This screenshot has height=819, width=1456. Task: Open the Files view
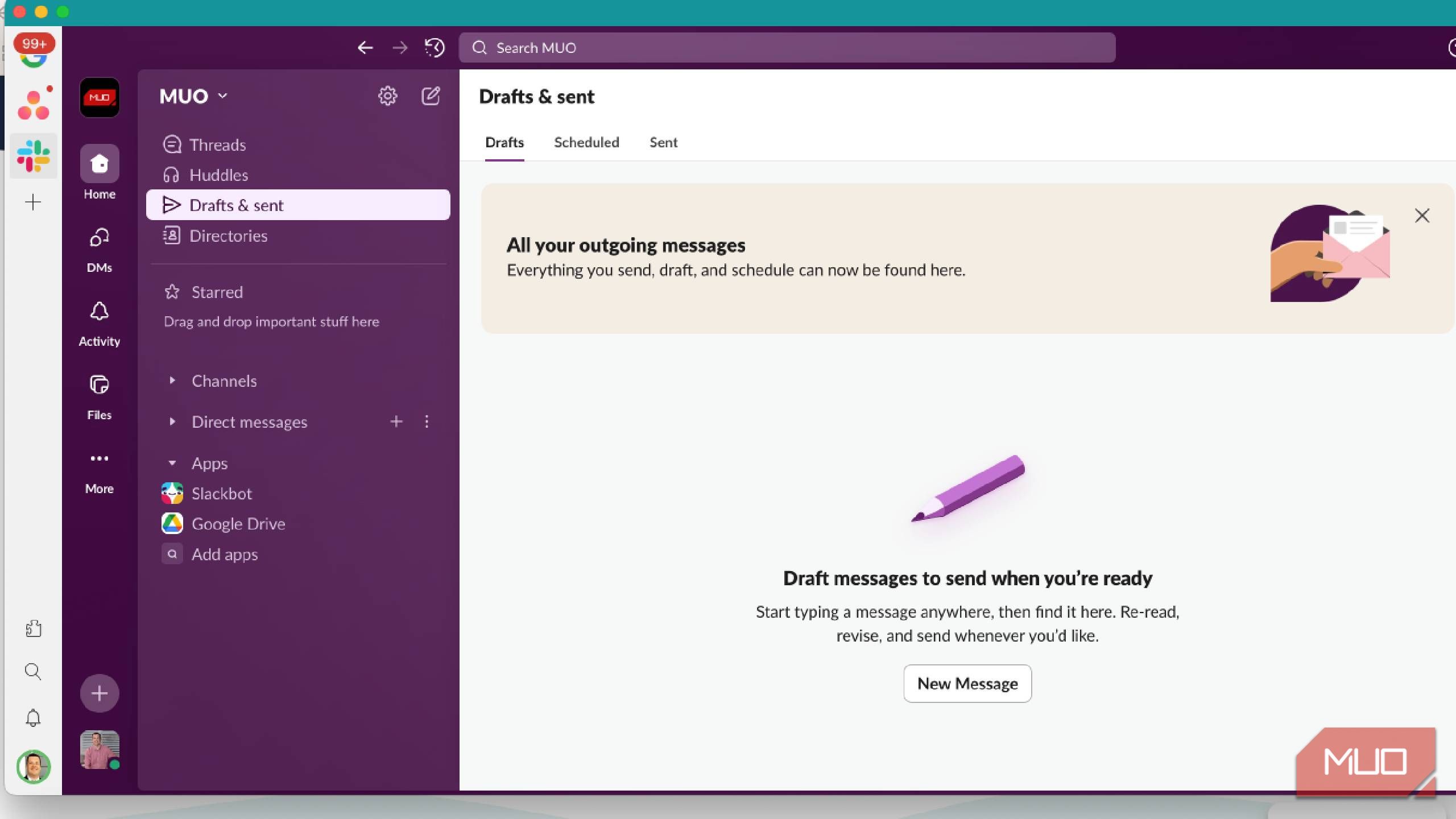pyautogui.click(x=100, y=398)
